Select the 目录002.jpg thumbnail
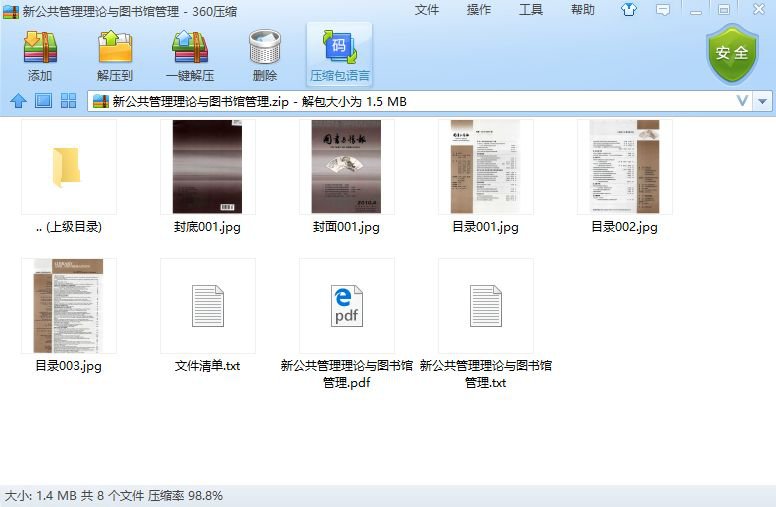This screenshot has width=776, height=507. point(625,167)
